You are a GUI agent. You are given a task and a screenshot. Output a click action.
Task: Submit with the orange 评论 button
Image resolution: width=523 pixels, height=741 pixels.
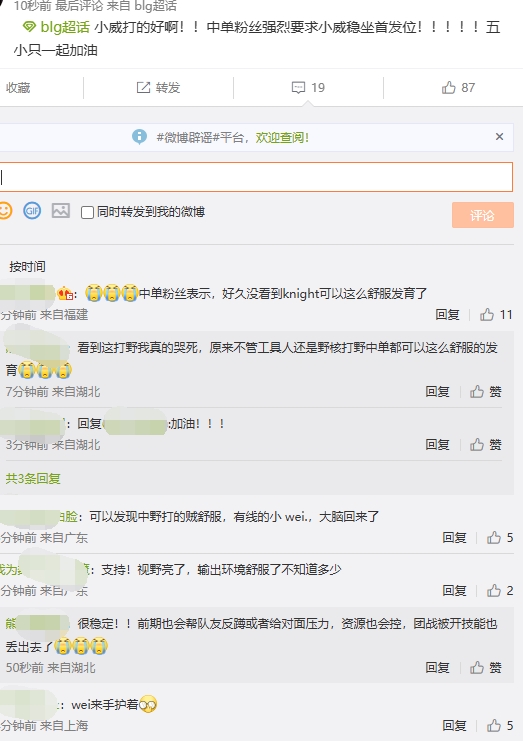(482, 215)
